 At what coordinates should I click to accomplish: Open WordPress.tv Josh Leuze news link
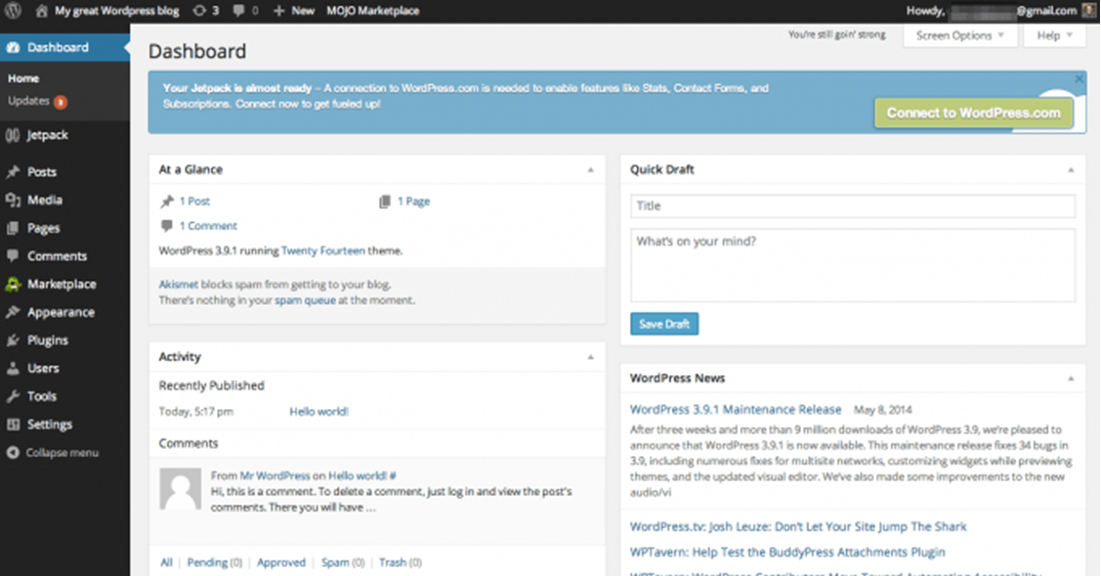798,527
